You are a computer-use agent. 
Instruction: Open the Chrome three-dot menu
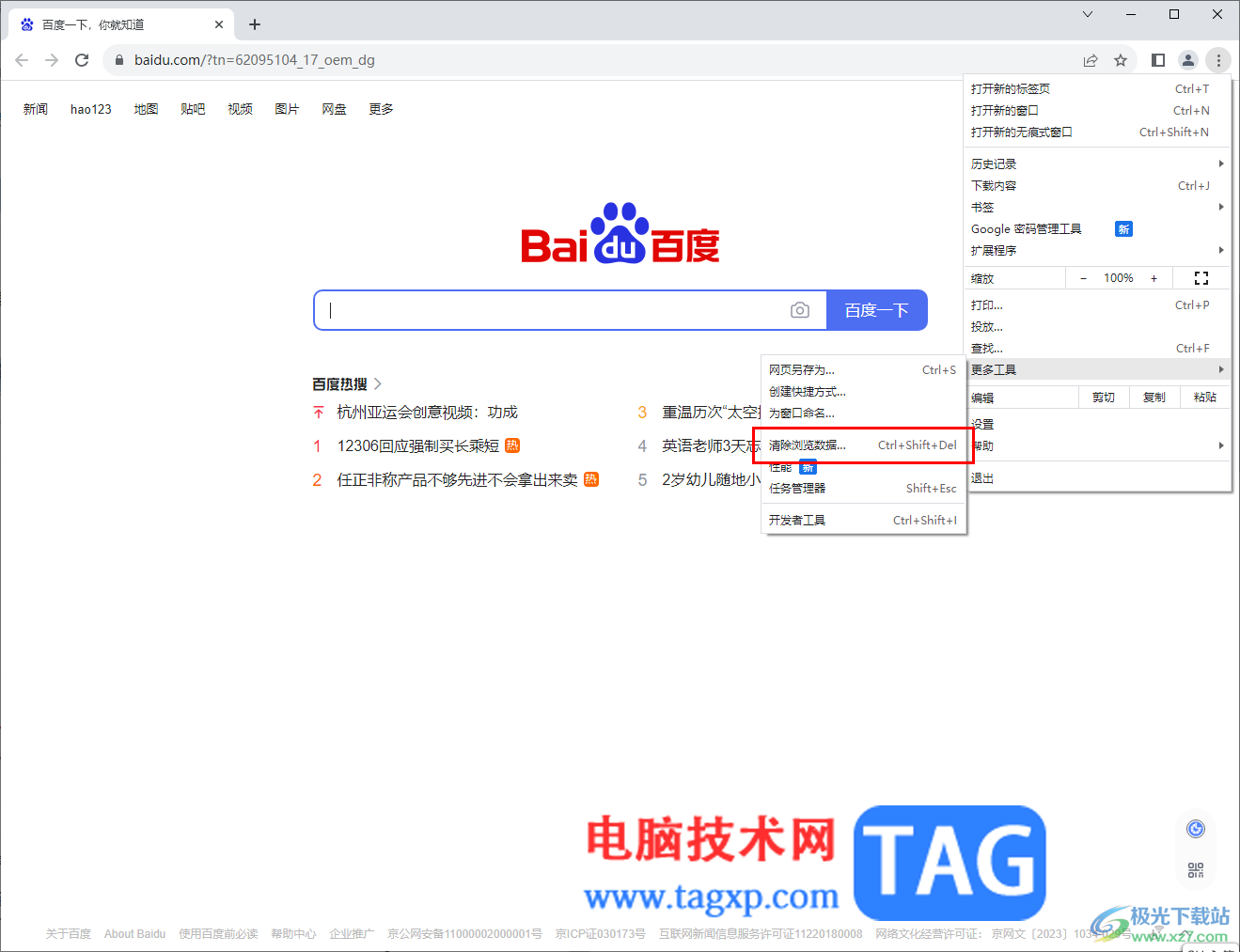[x=1218, y=60]
